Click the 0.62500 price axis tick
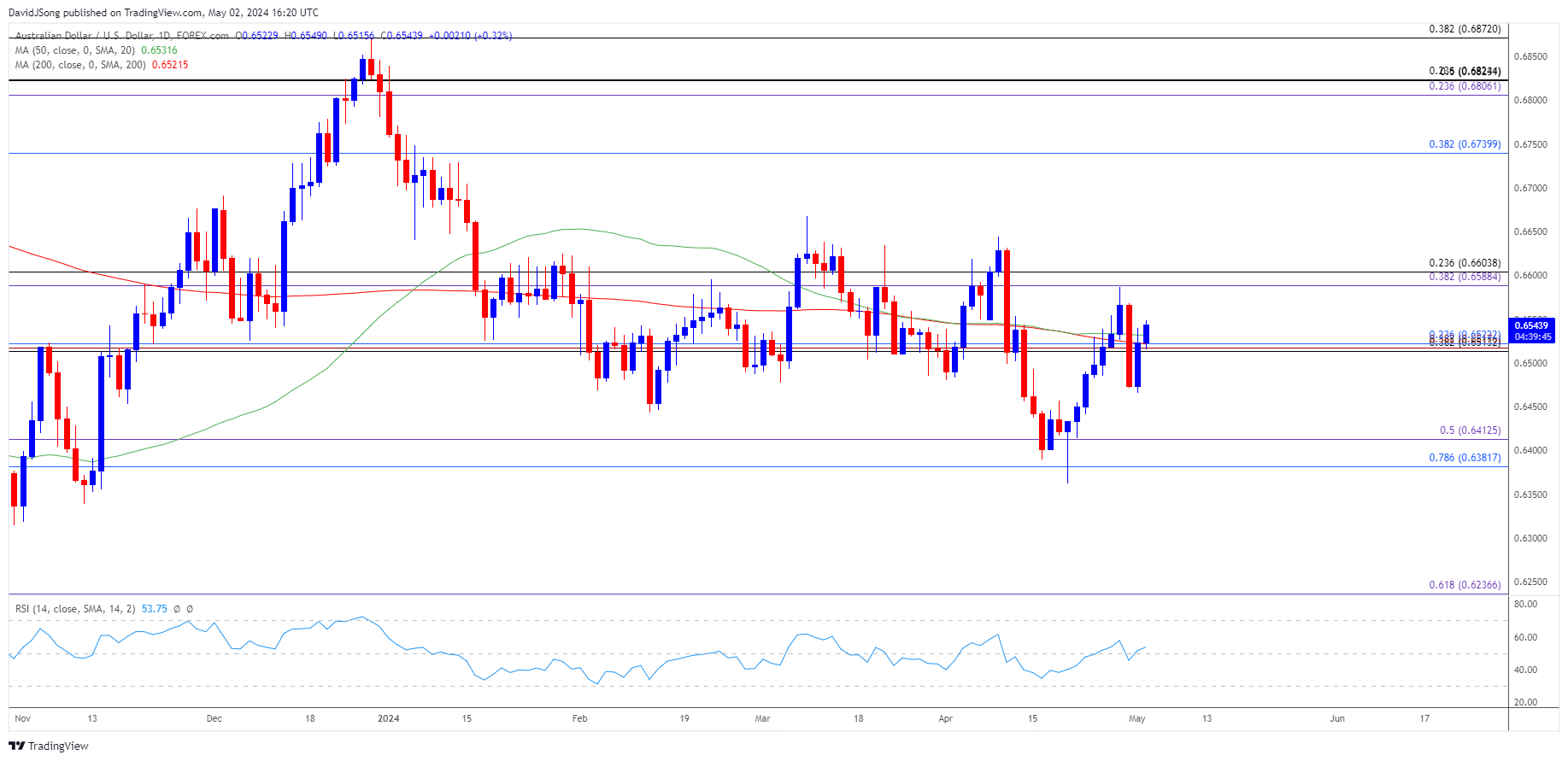 (x=1530, y=582)
